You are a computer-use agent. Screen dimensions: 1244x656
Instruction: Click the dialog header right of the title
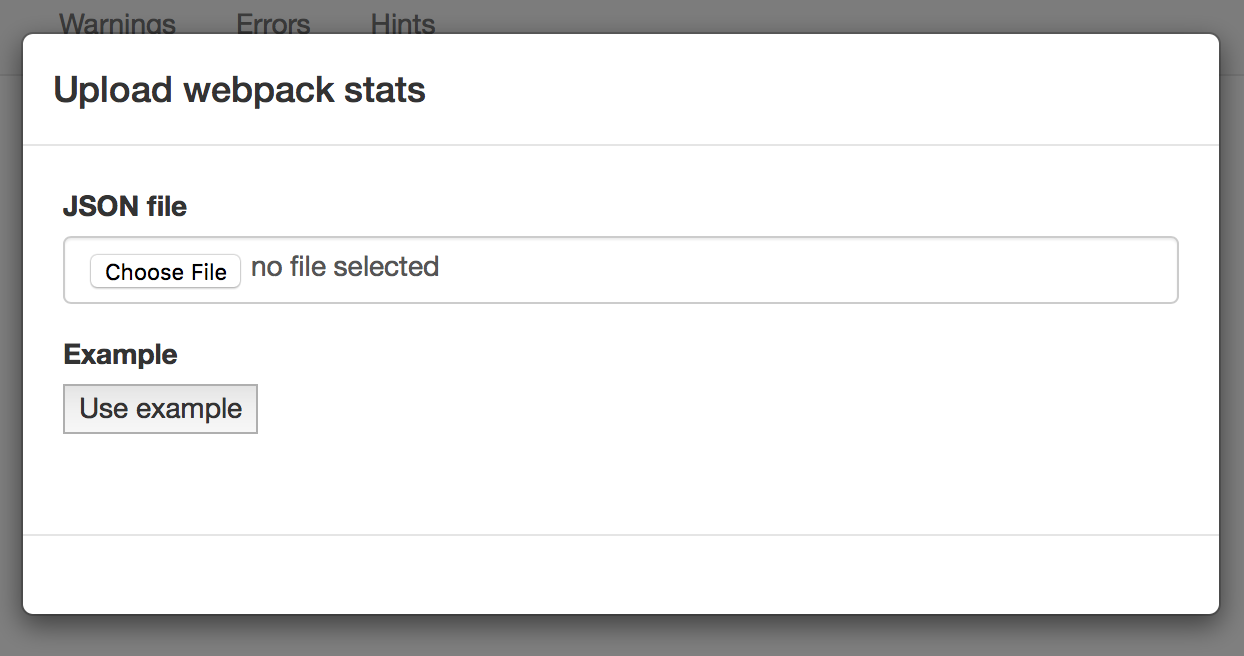tap(800, 90)
